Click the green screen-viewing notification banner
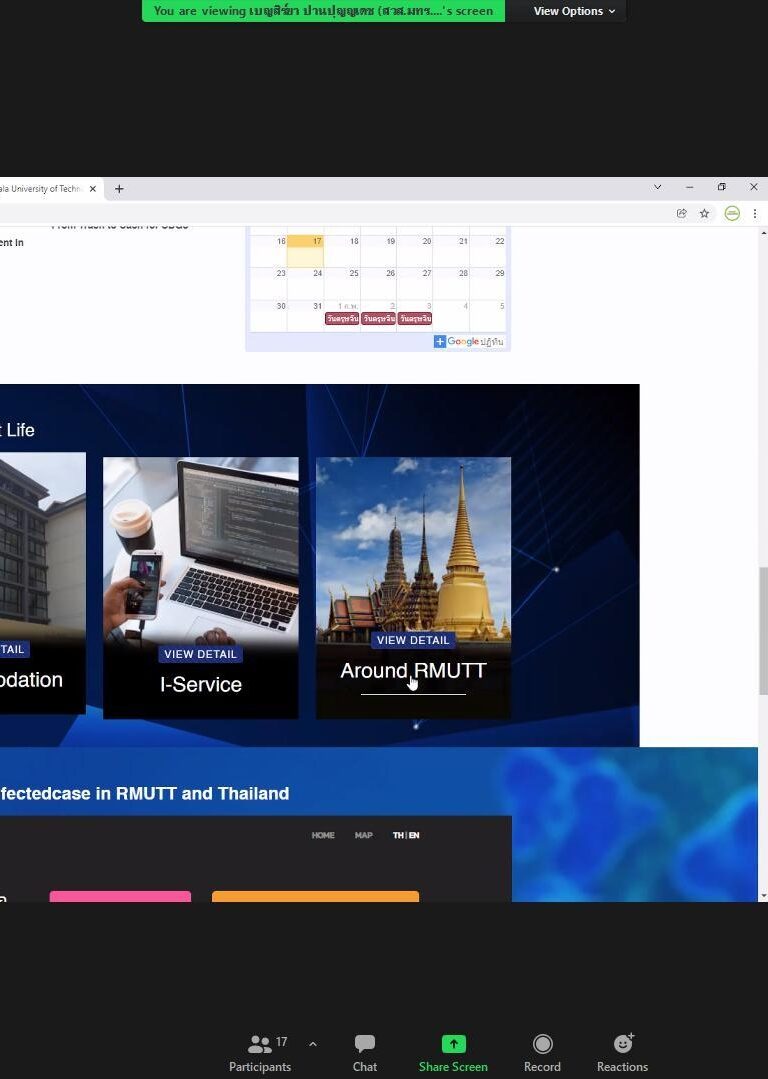768x1079 pixels. (323, 11)
